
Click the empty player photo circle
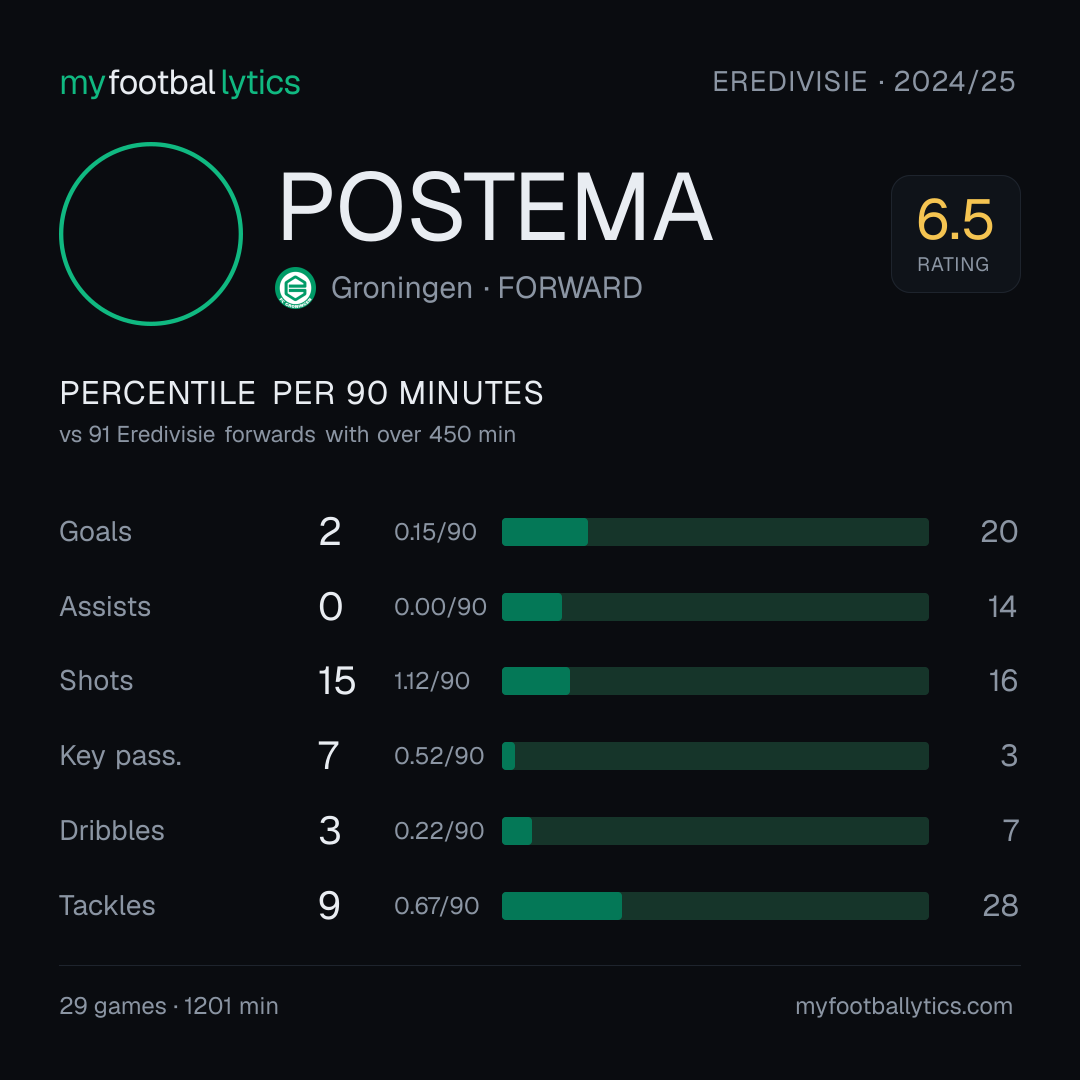(x=151, y=233)
